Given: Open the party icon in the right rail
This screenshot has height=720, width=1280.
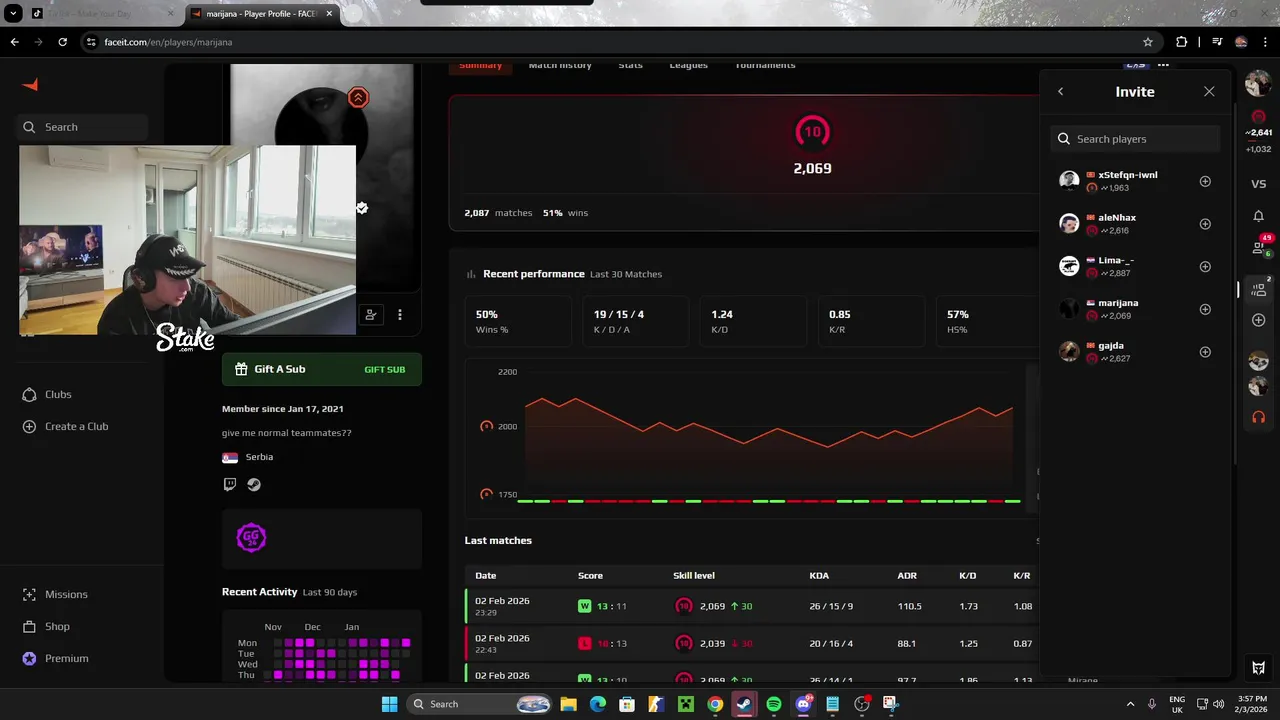Looking at the screenshot, I should pos(1259,288).
